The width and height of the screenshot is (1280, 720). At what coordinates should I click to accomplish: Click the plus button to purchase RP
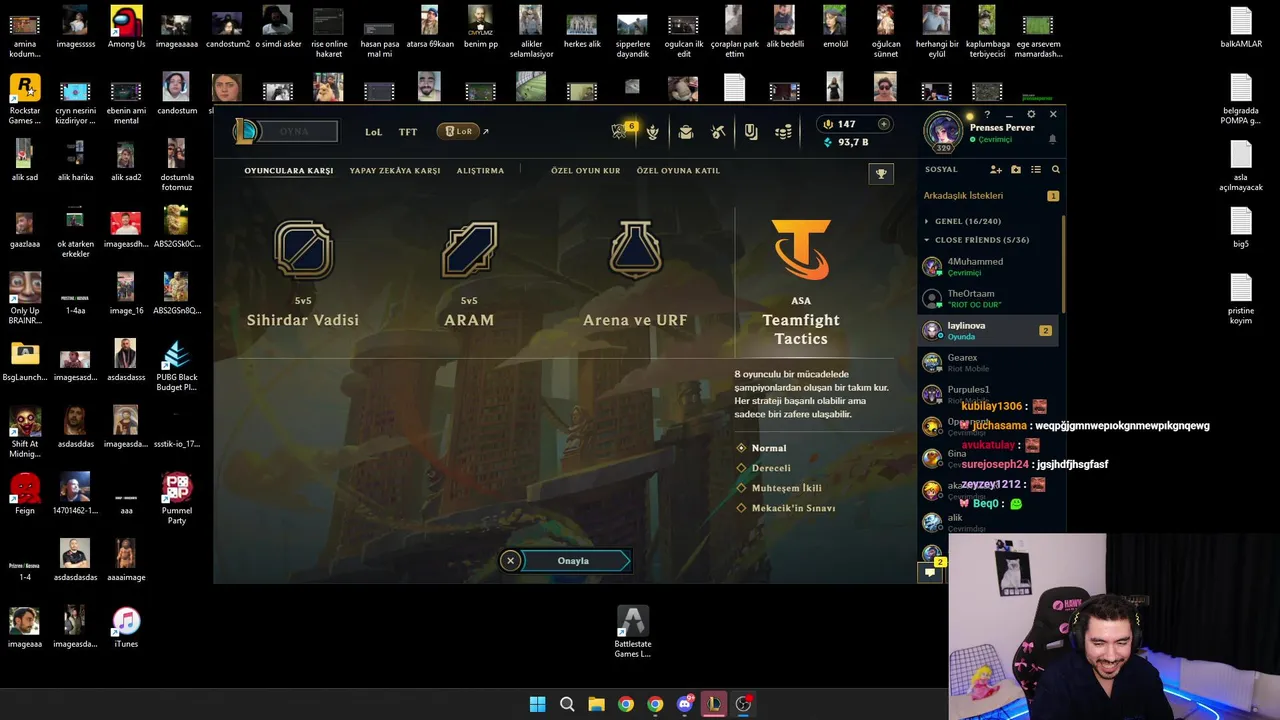point(883,124)
